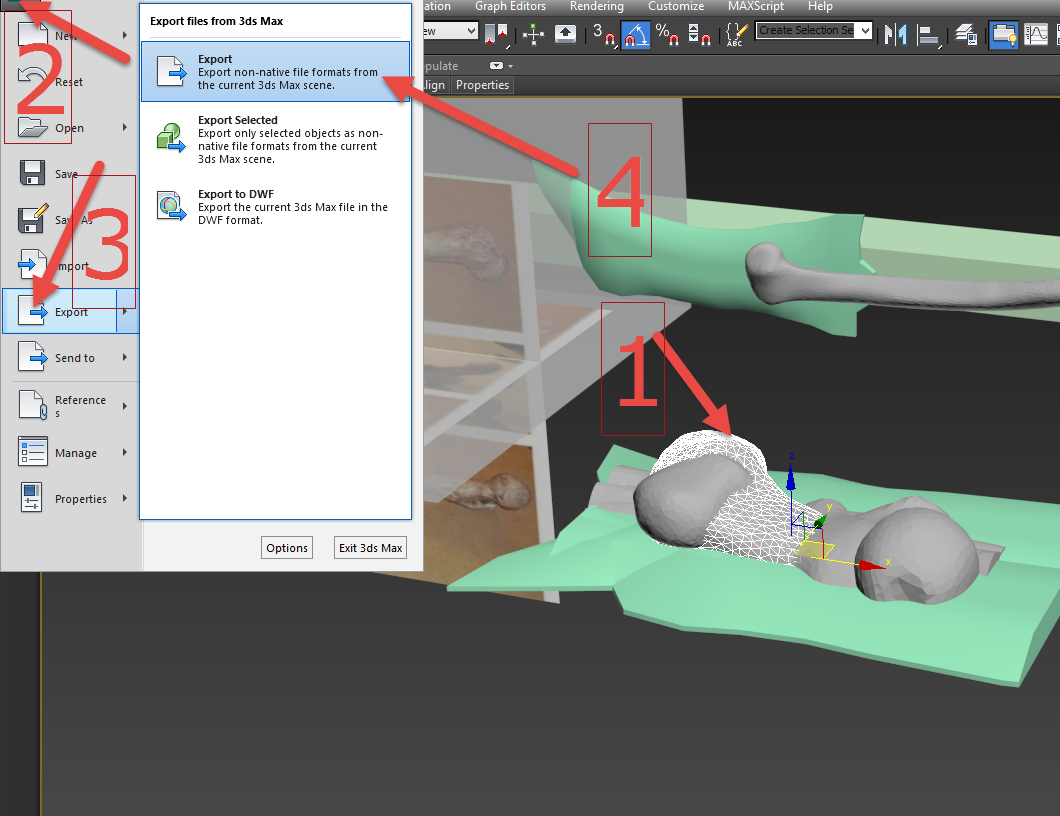Click Export in the Export files submenu
This screenshot has height=816, width=1060.
275,72
